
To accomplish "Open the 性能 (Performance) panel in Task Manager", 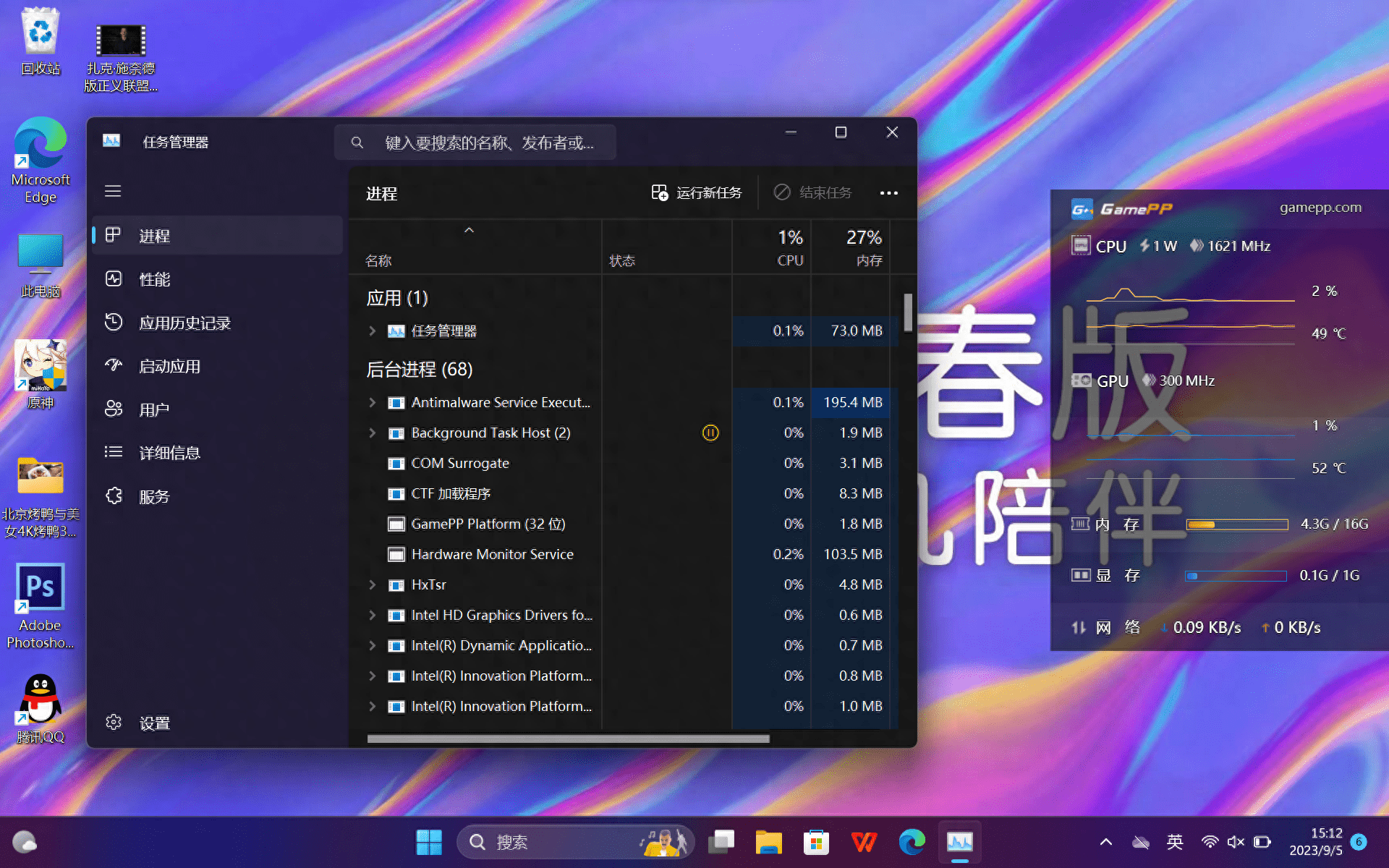I will [x=155, y=278].
